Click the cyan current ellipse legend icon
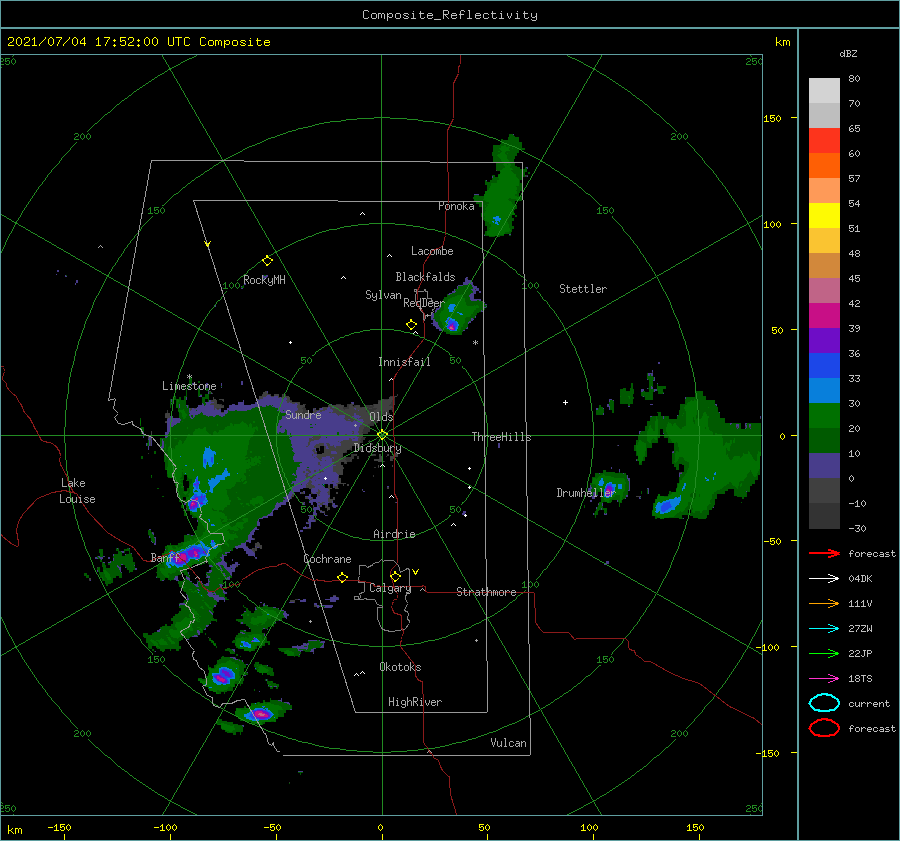900x841 pixels. [824, 703]
